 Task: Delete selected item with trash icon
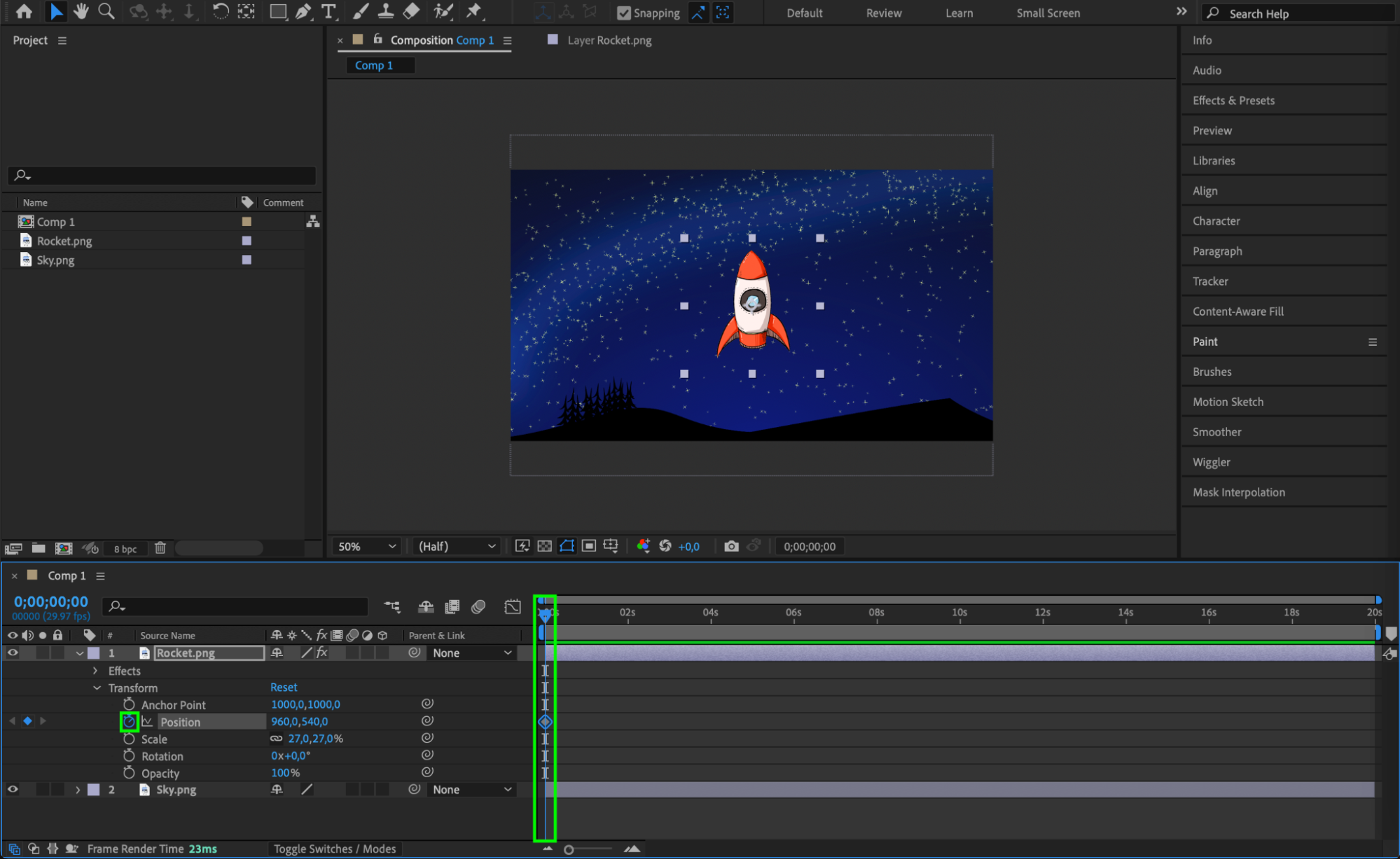pyautogui.click(x=160, y=548)
